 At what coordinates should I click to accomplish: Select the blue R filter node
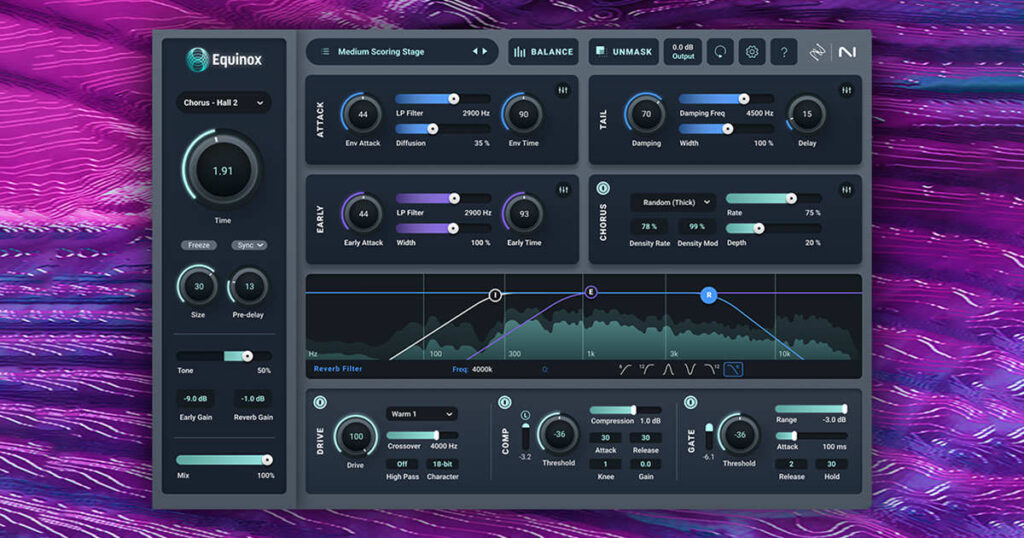(709, 295)
